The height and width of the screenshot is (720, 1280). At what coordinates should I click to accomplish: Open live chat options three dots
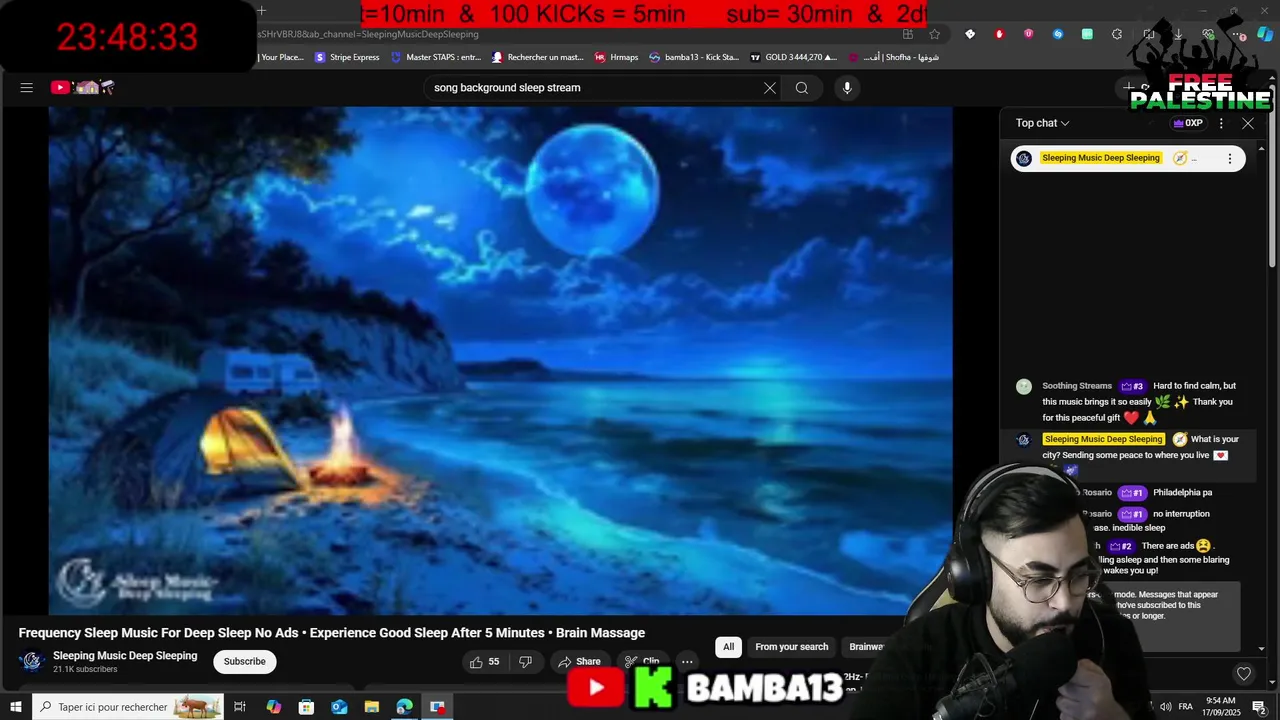tap(1221, 123)
